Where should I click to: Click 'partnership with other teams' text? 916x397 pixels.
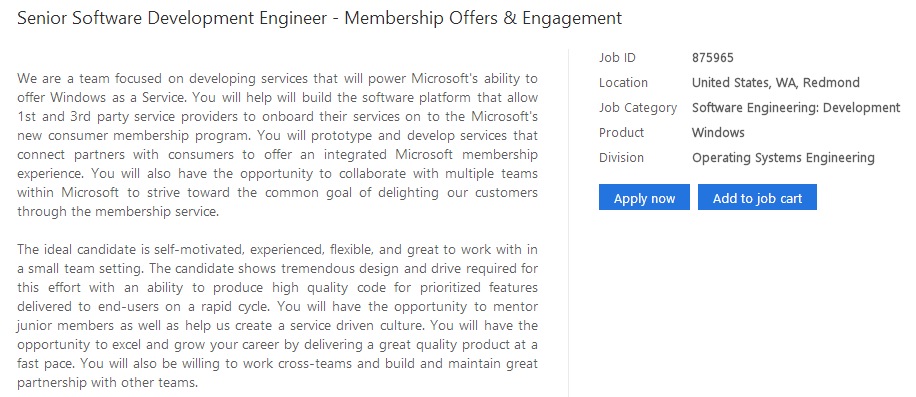(107, 383)
